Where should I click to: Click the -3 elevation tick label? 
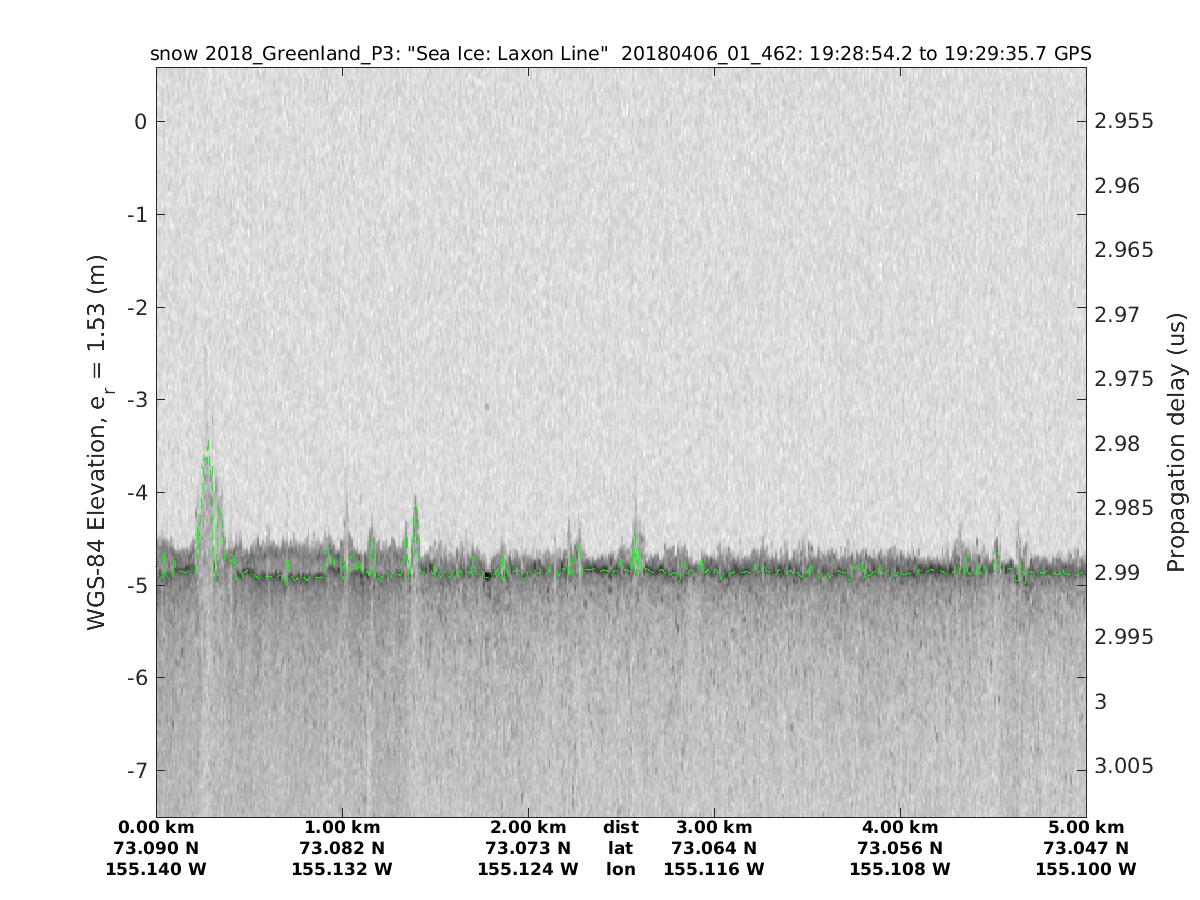(136, 400)
